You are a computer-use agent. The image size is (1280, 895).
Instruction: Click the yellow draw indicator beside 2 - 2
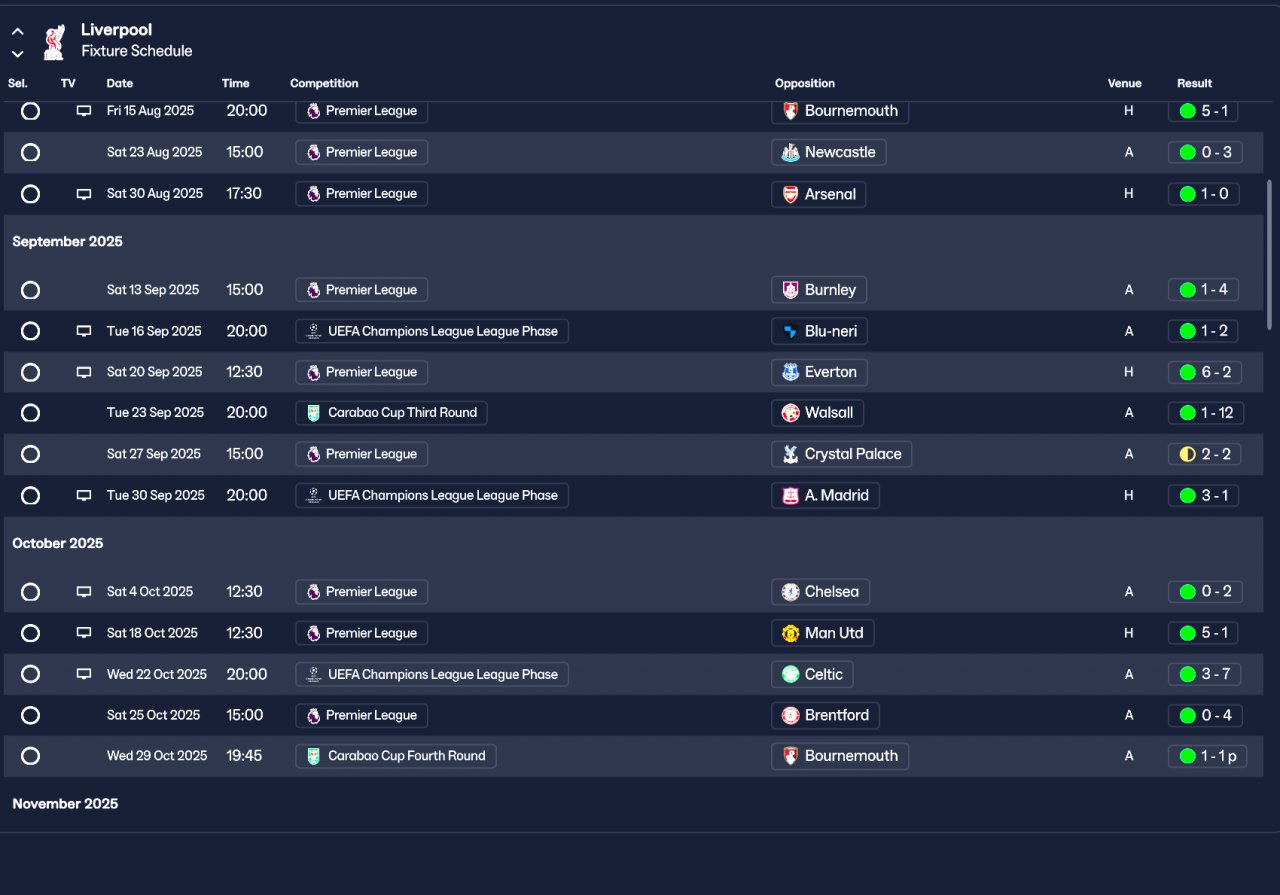(x=1188, y=454)
